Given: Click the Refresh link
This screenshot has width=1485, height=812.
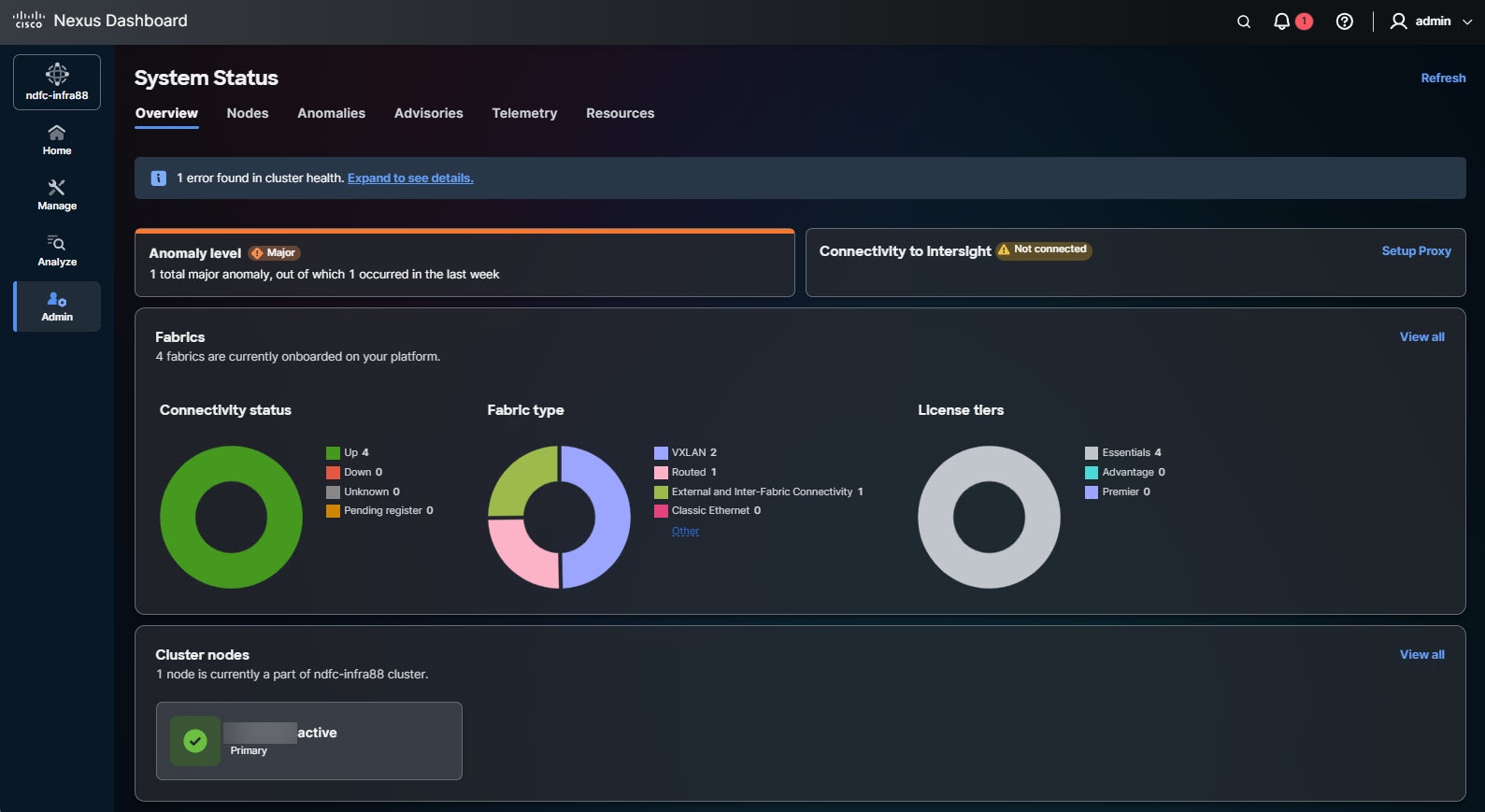Looking at the screenshot, I should point(1443,78).
